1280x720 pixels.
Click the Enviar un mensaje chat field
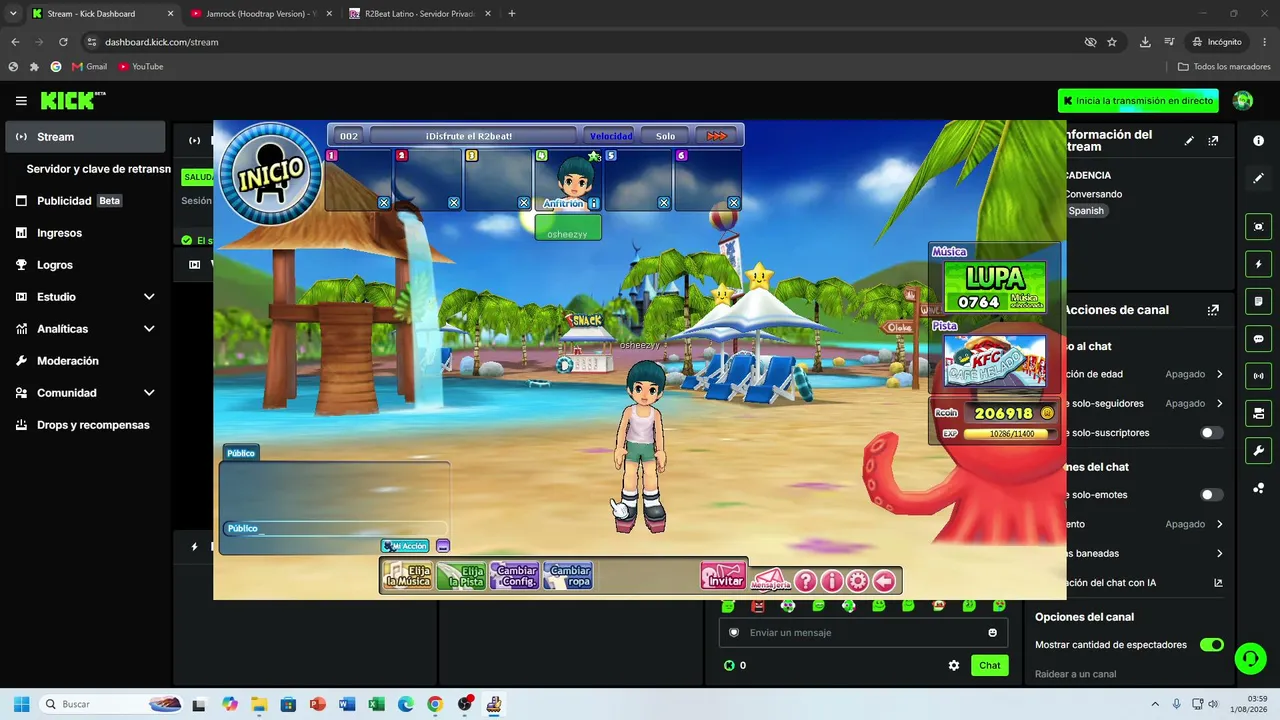863,633
